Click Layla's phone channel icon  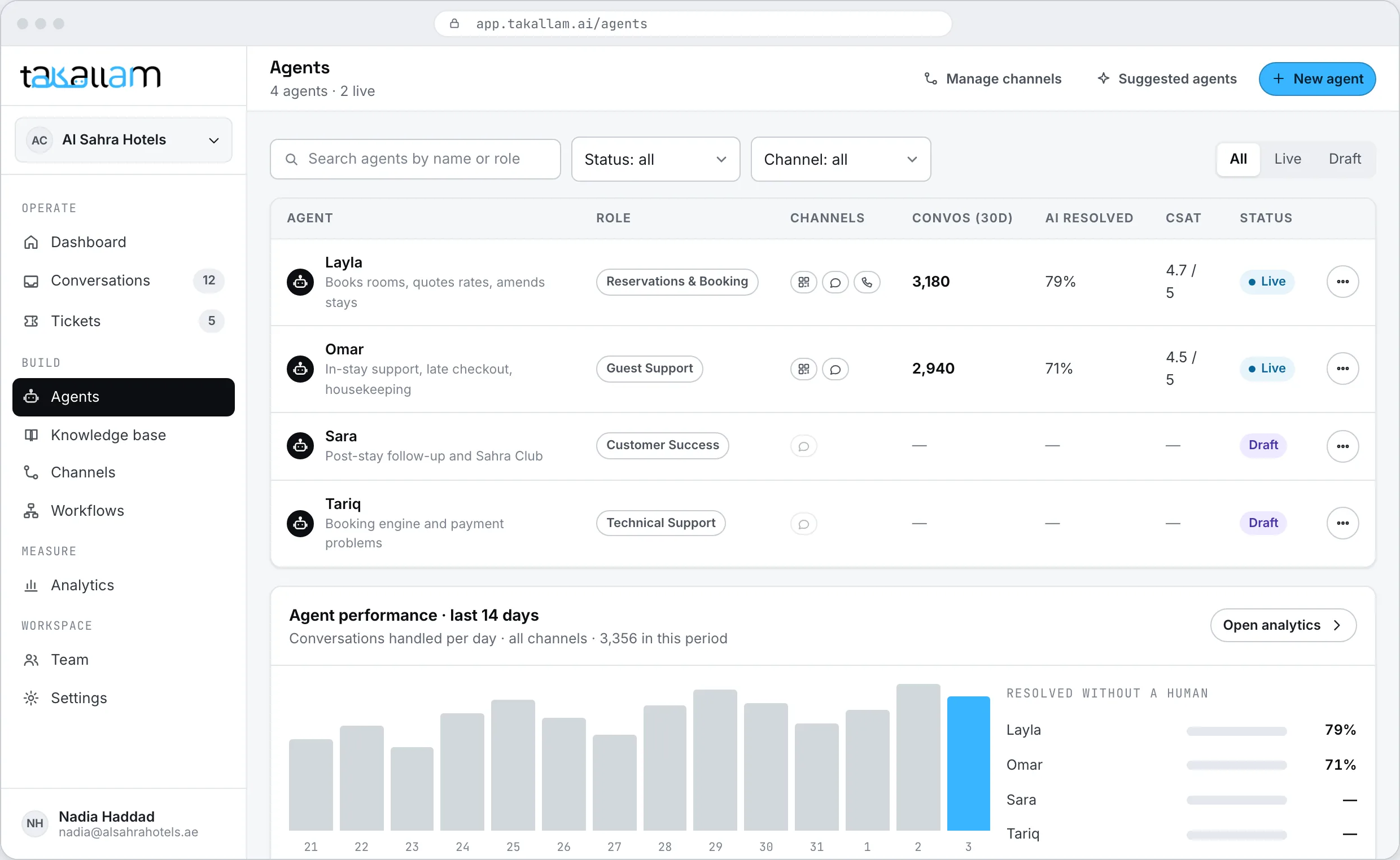click(x=867, y=282)
